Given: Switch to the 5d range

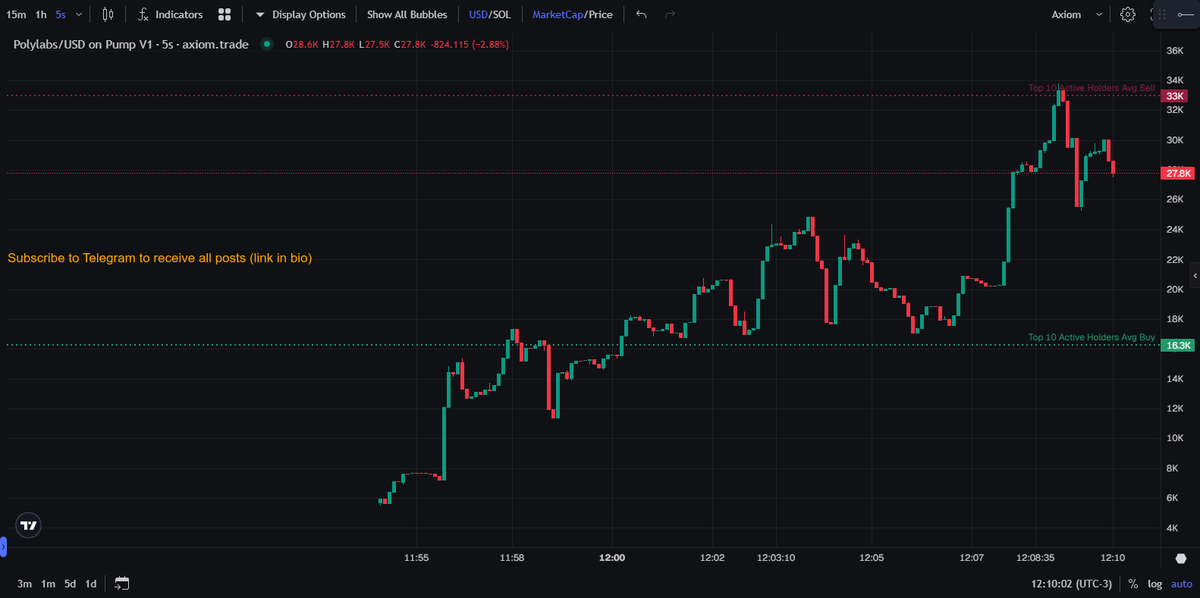Looking at the screenshot, I should pyautogui.click(x=69, y=583).
